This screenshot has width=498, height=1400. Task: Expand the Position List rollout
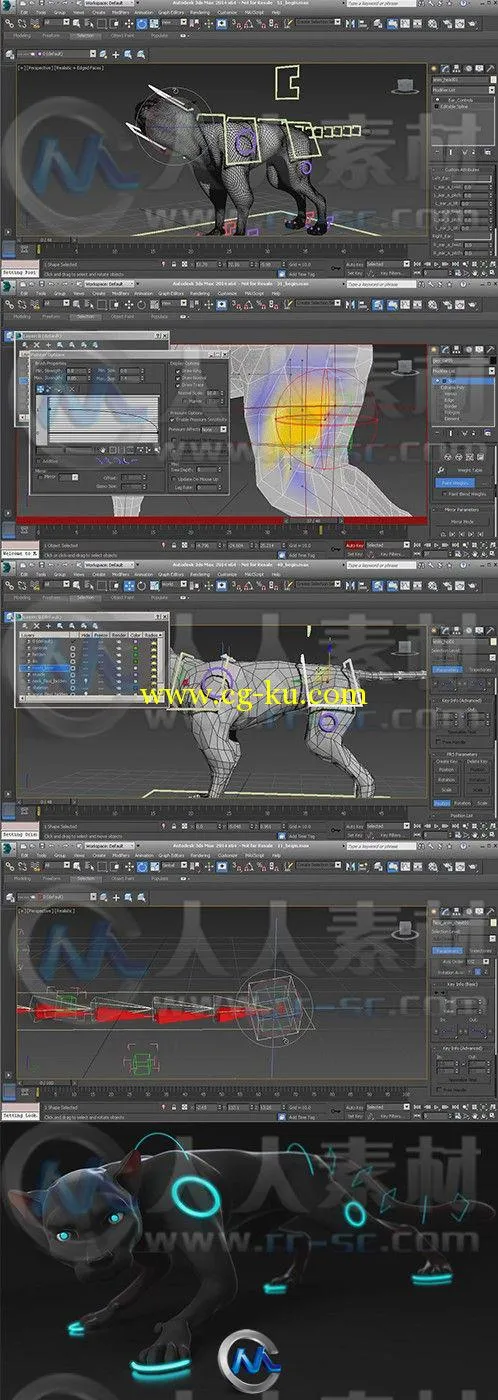[462, 816]
